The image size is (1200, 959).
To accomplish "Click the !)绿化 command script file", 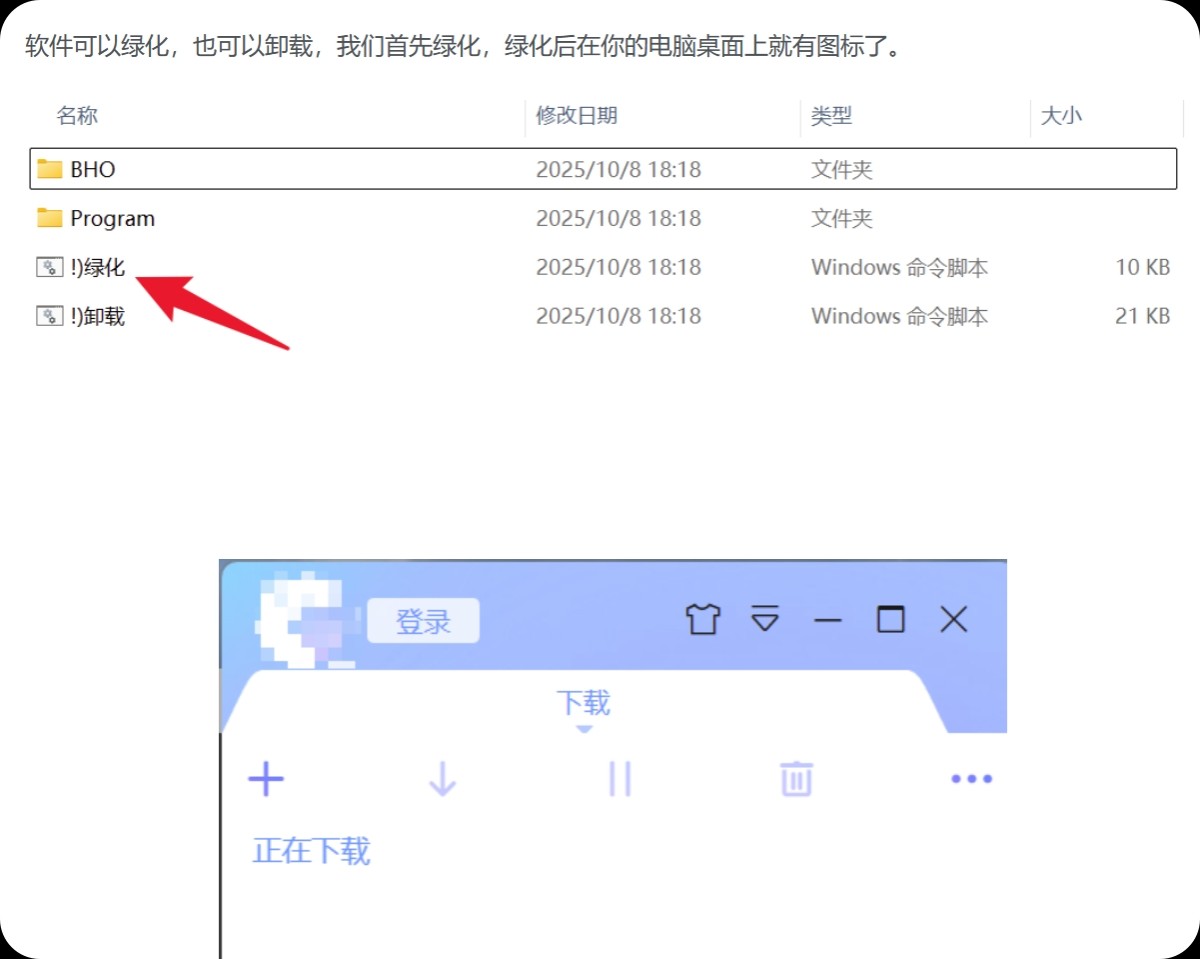I will click(x=97, y=267).
